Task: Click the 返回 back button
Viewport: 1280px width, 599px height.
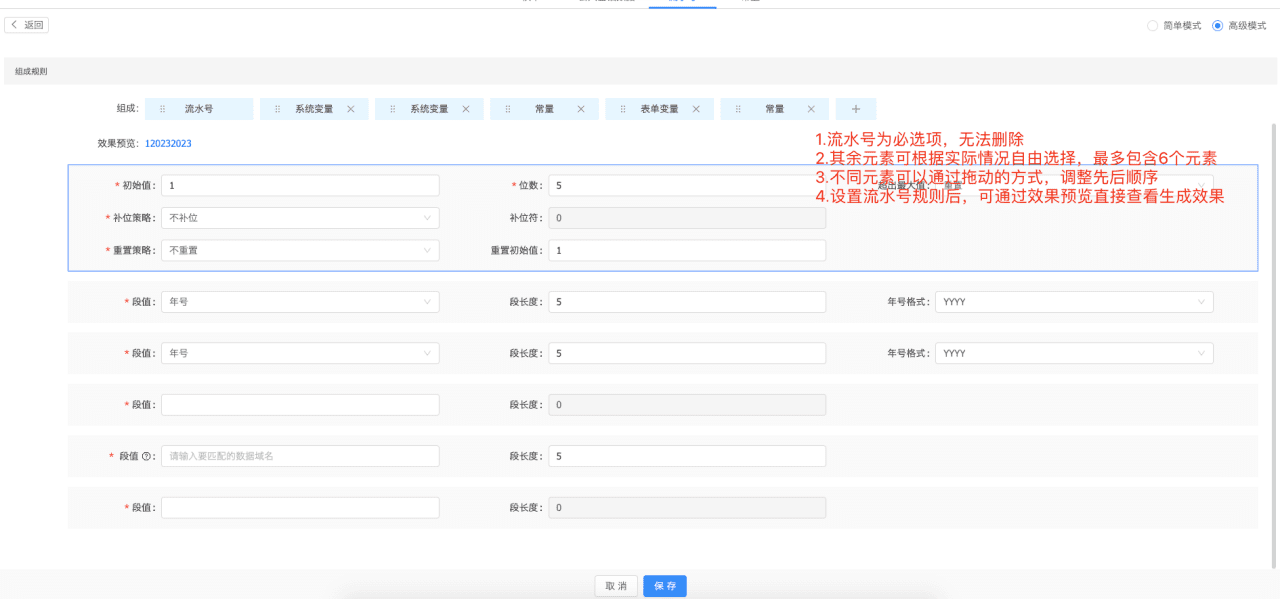Action: click(27, 25)
